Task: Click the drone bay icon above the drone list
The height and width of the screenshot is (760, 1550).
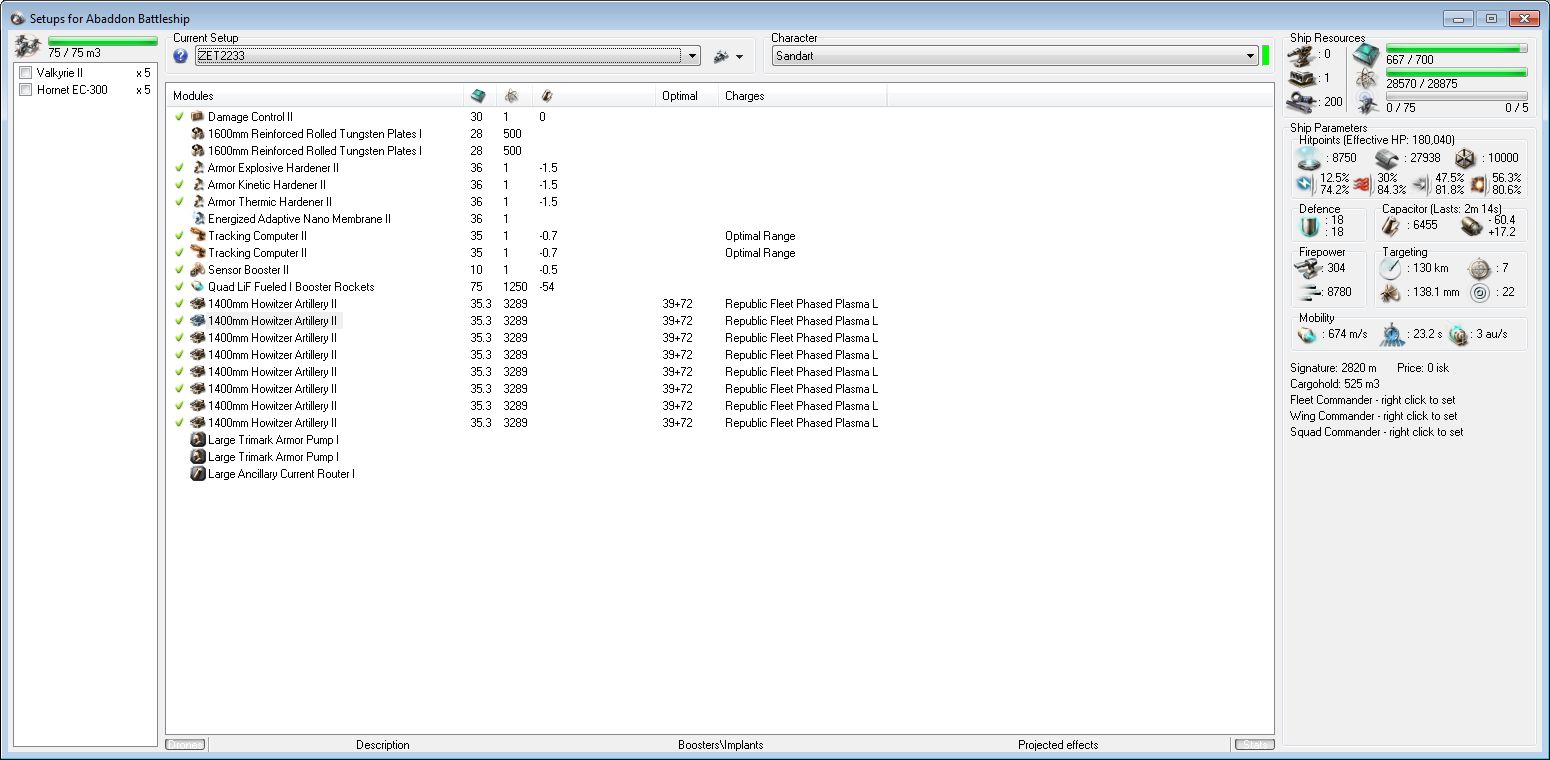Action: coord(28,45)
